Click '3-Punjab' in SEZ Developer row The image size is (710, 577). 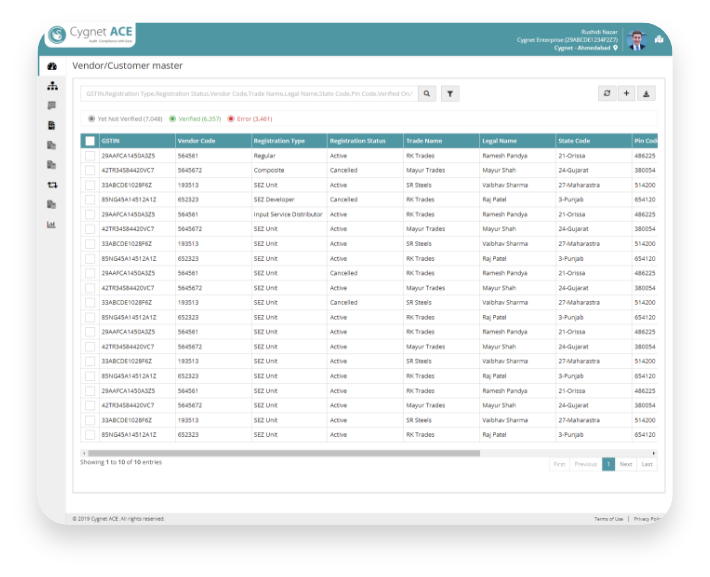tap(571, 200)
